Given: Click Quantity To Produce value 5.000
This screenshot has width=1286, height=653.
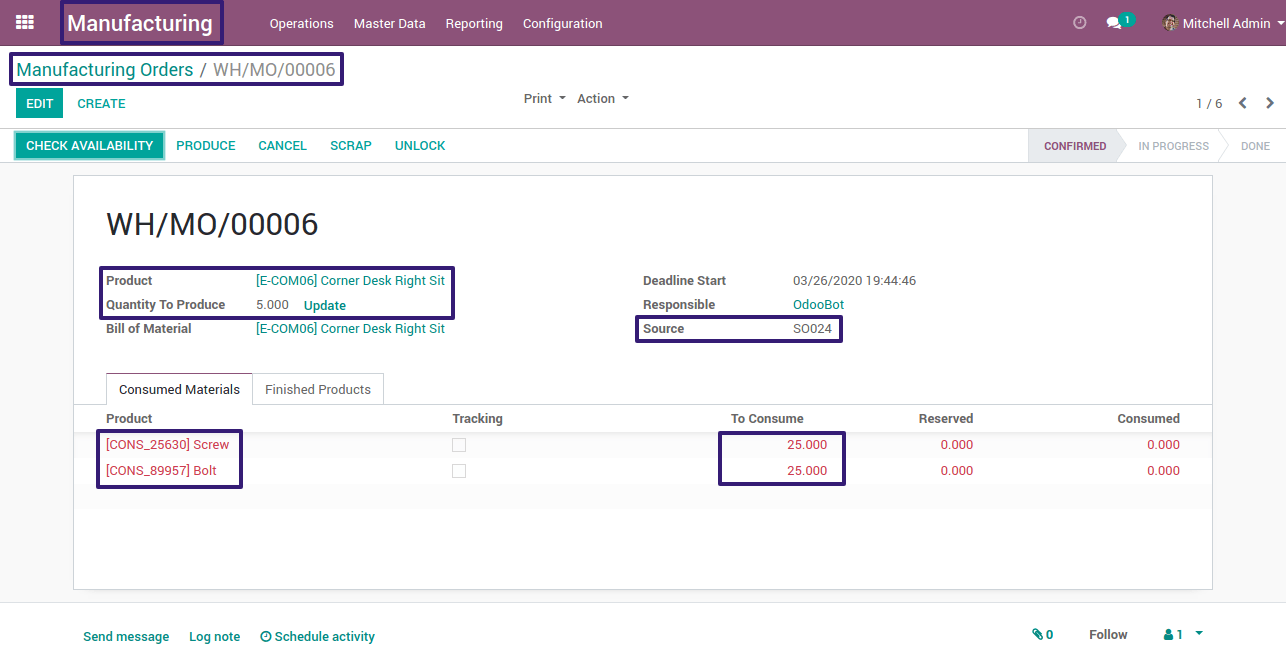Looking at the screenshot, I should pos(272,305).
